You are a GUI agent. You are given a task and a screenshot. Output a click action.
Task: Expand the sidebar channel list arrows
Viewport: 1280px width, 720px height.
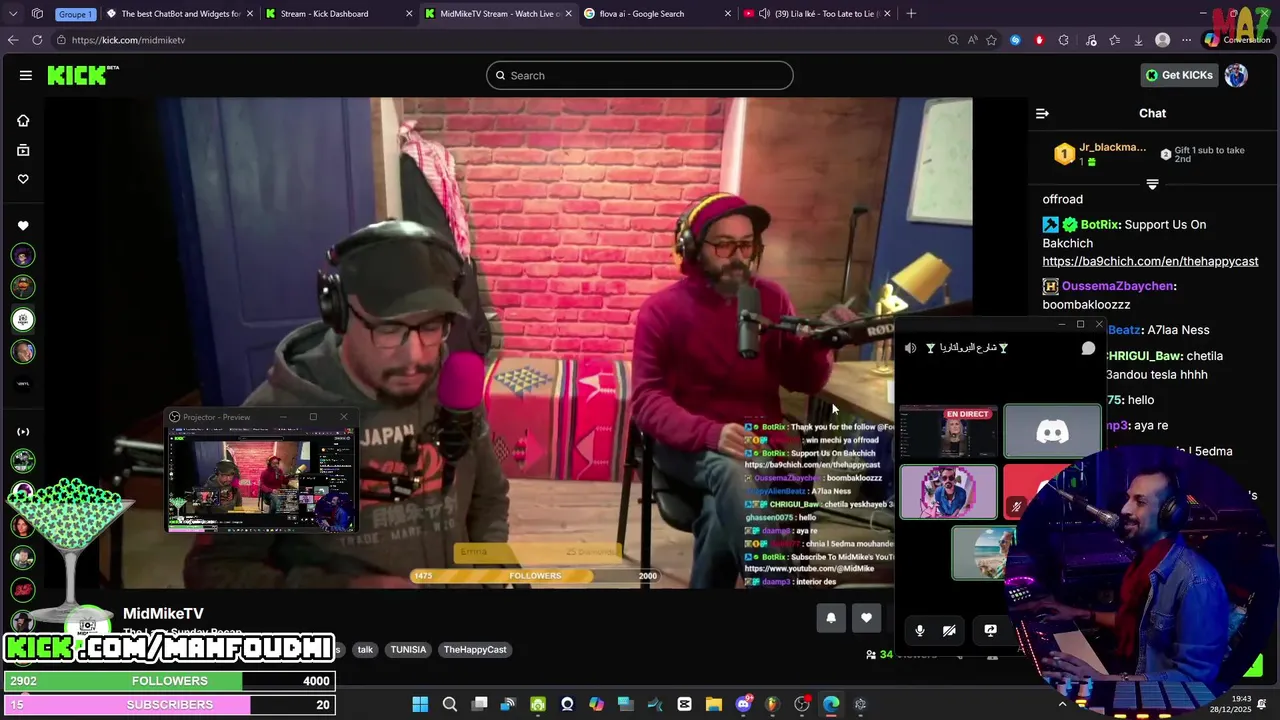tap(23, 432)
